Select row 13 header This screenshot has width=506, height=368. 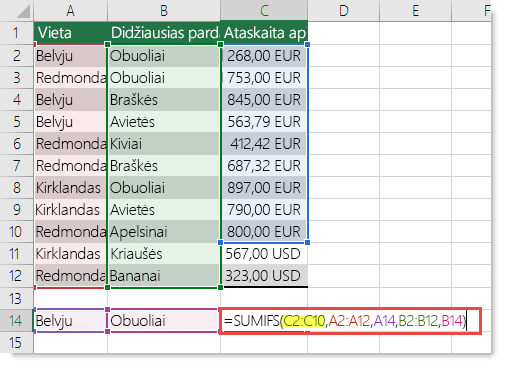tap(17, 298)
